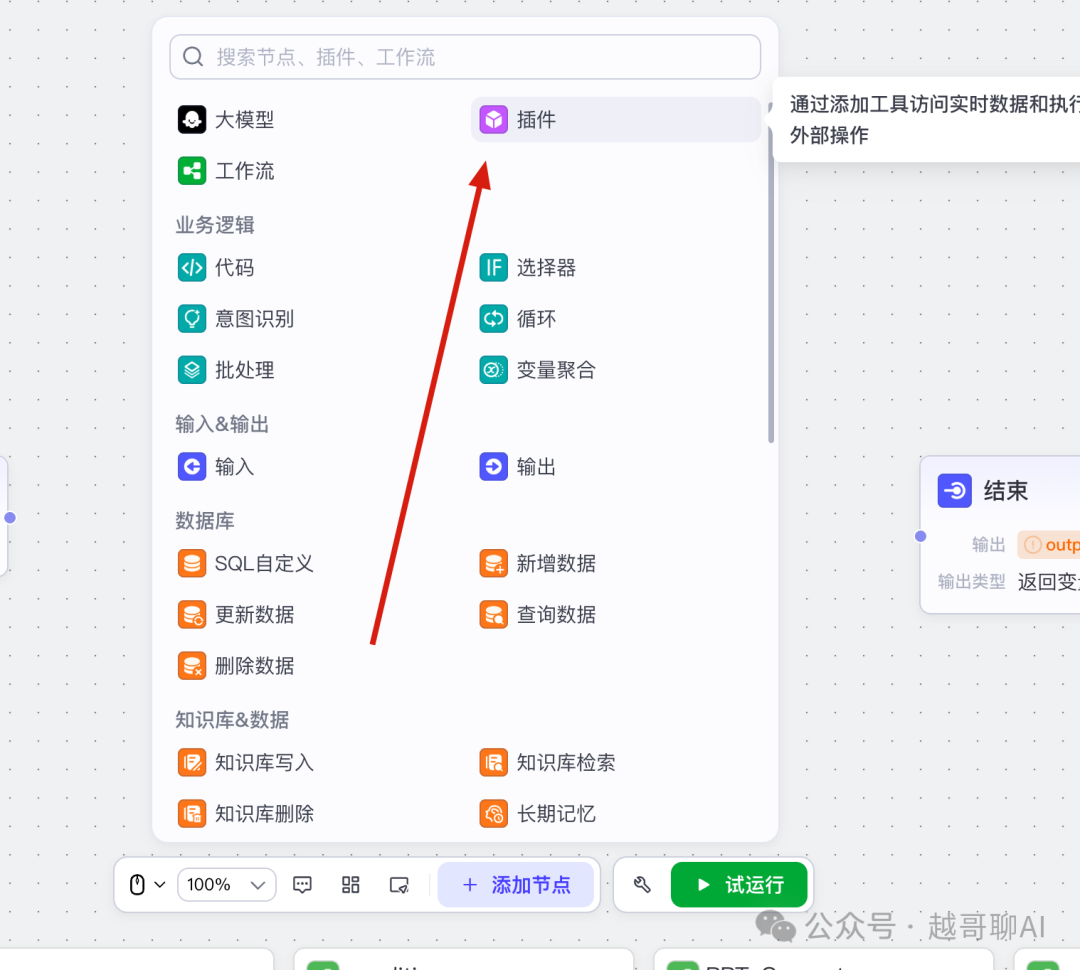1080x970 pixels.
Task: Add the 知识库写入 knowledge write node
Action: coord(246,762)
